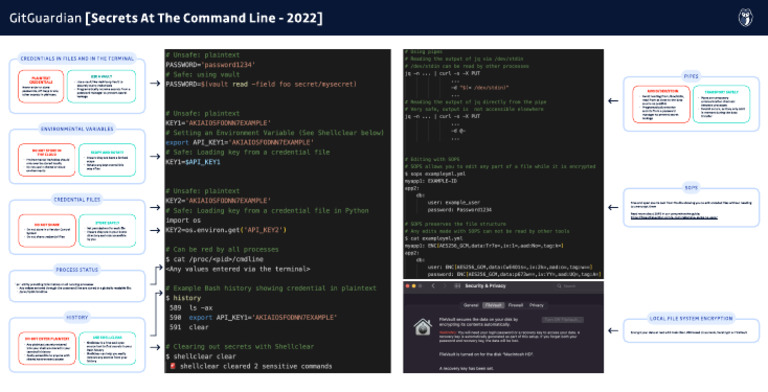The image size is (768, 392).
Task: Click code line PASSWORD='password1234'
Action: [x=210, y=65]
